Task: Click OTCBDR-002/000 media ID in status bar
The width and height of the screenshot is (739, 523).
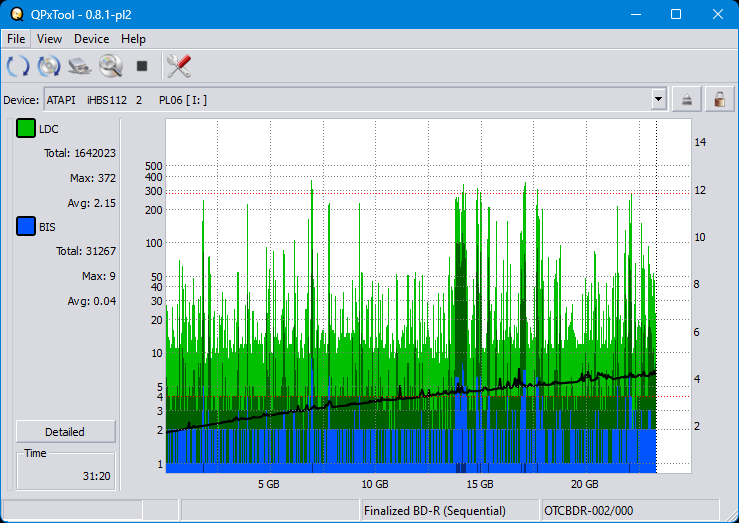Action: pos(588,511)
